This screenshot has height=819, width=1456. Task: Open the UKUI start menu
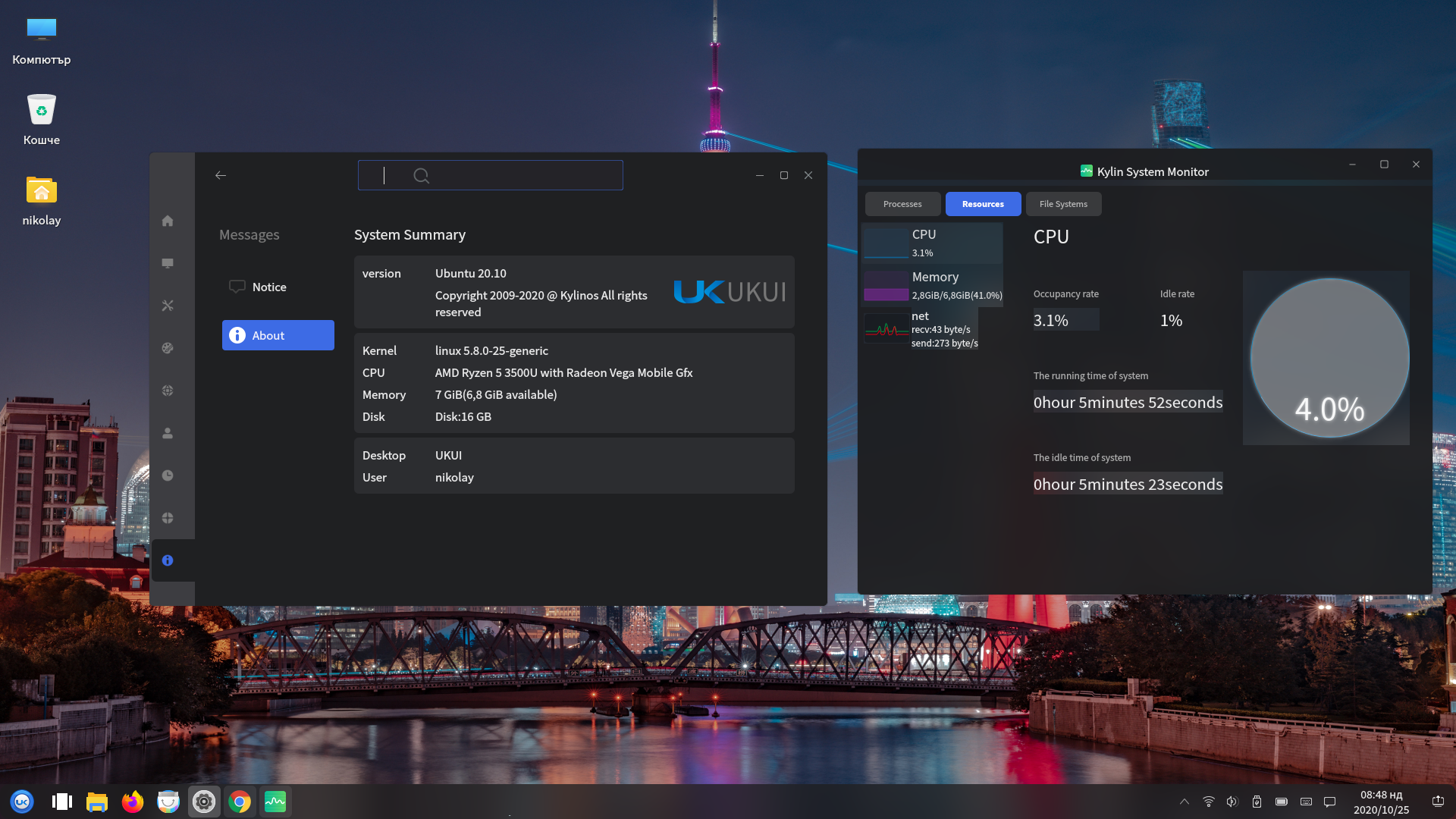click(x=22, y=802)
